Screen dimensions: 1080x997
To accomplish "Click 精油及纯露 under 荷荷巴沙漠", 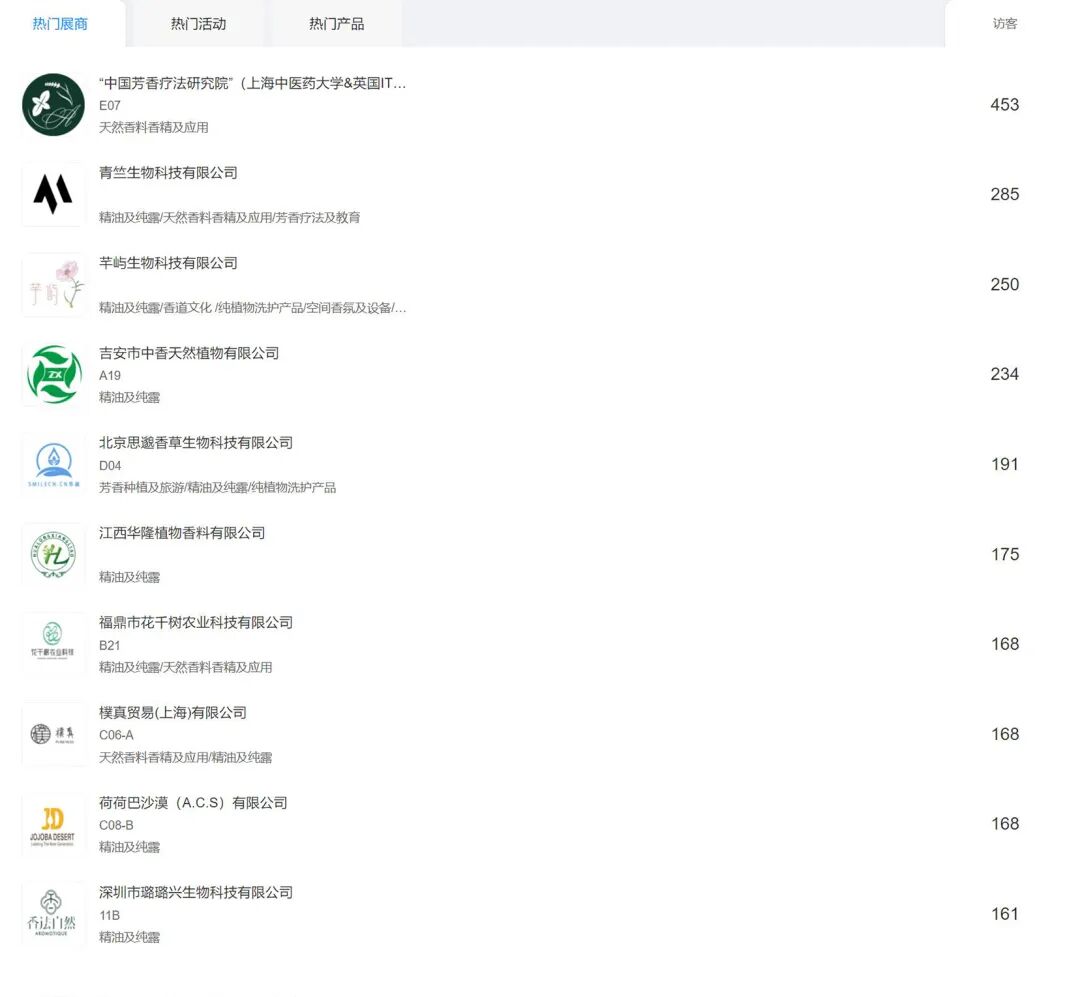I will [x=129, y=847].
